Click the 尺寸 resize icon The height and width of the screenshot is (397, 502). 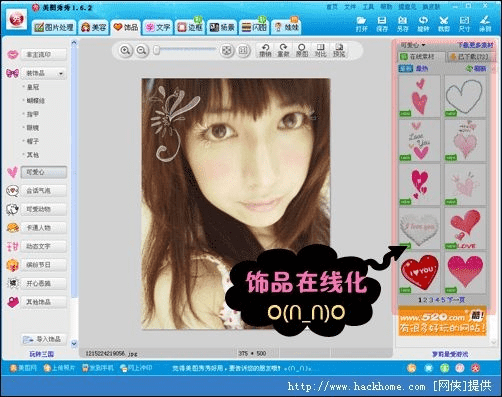pyautogui.click(x=464, y=24)
